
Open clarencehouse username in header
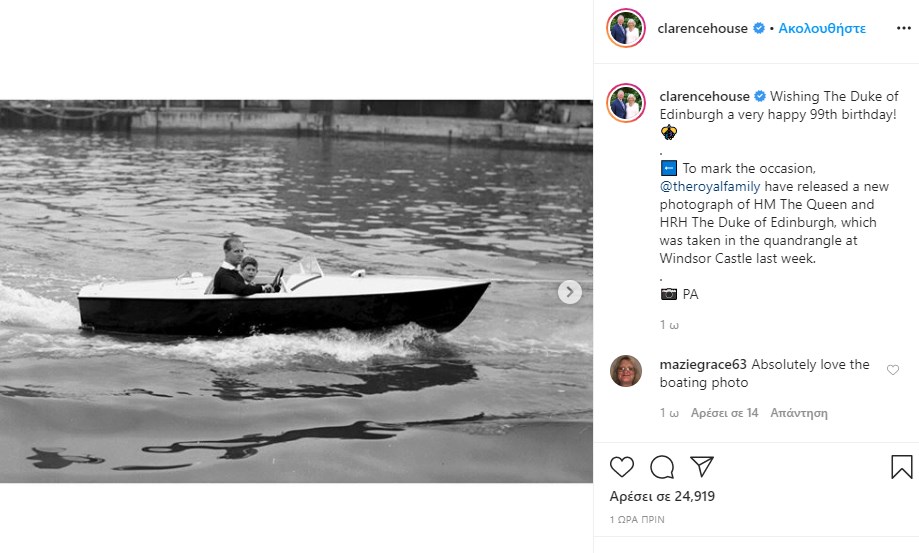coord(702,28)
